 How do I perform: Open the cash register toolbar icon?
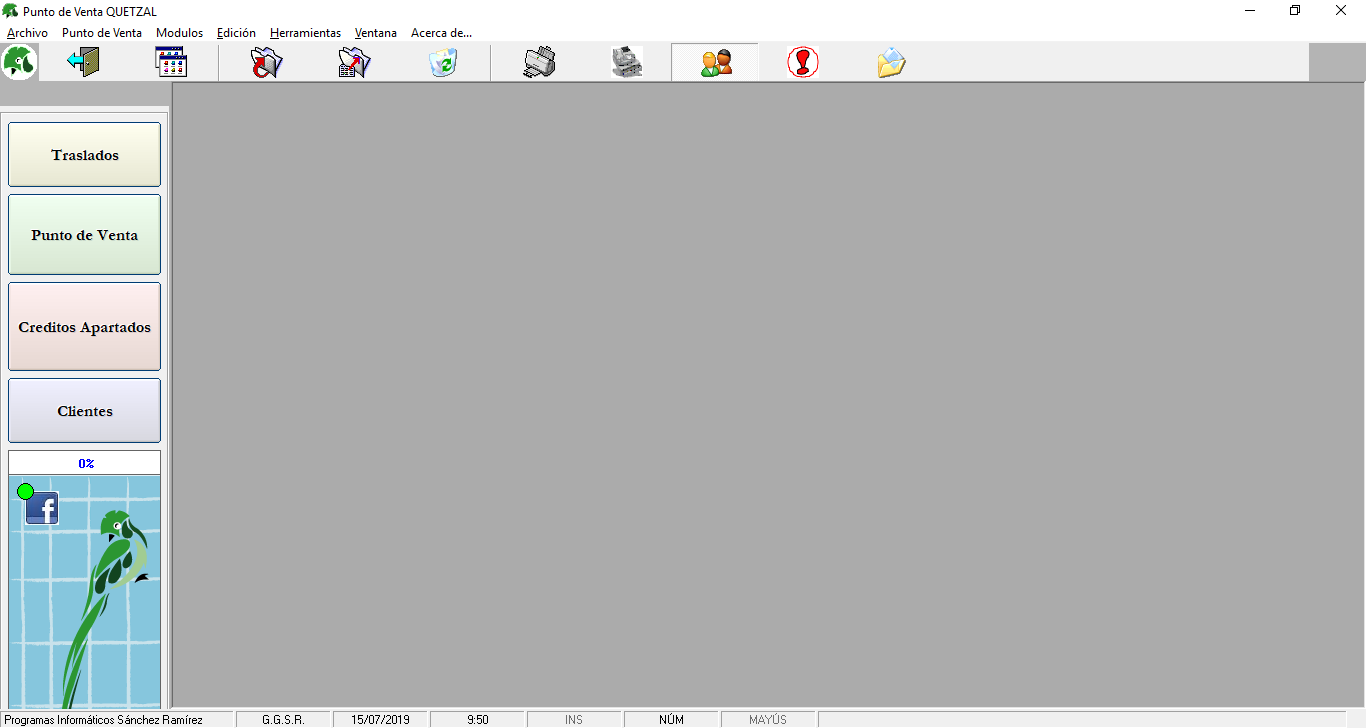(x=627, y=62)
